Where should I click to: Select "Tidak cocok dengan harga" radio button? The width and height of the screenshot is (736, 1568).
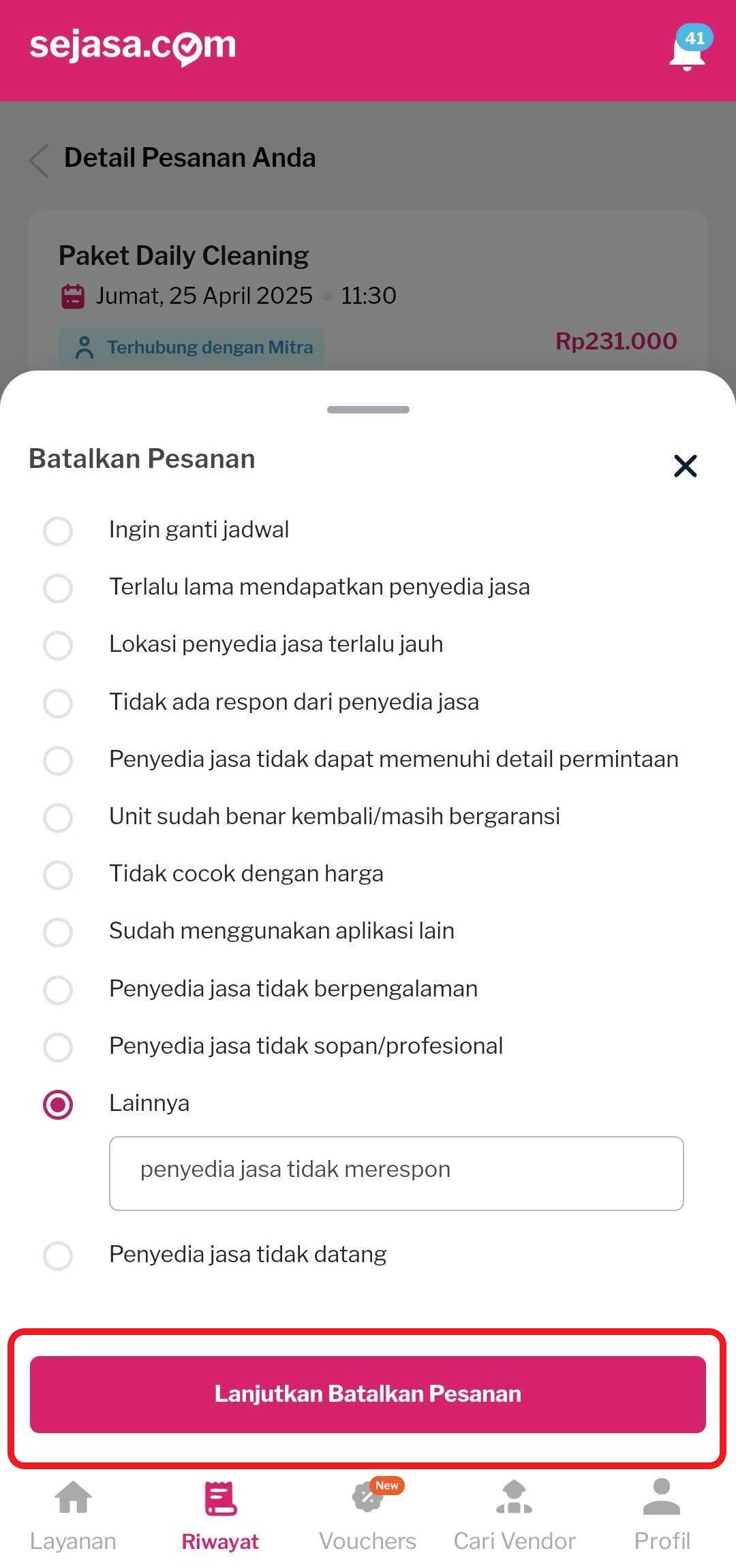pos(58,875)
